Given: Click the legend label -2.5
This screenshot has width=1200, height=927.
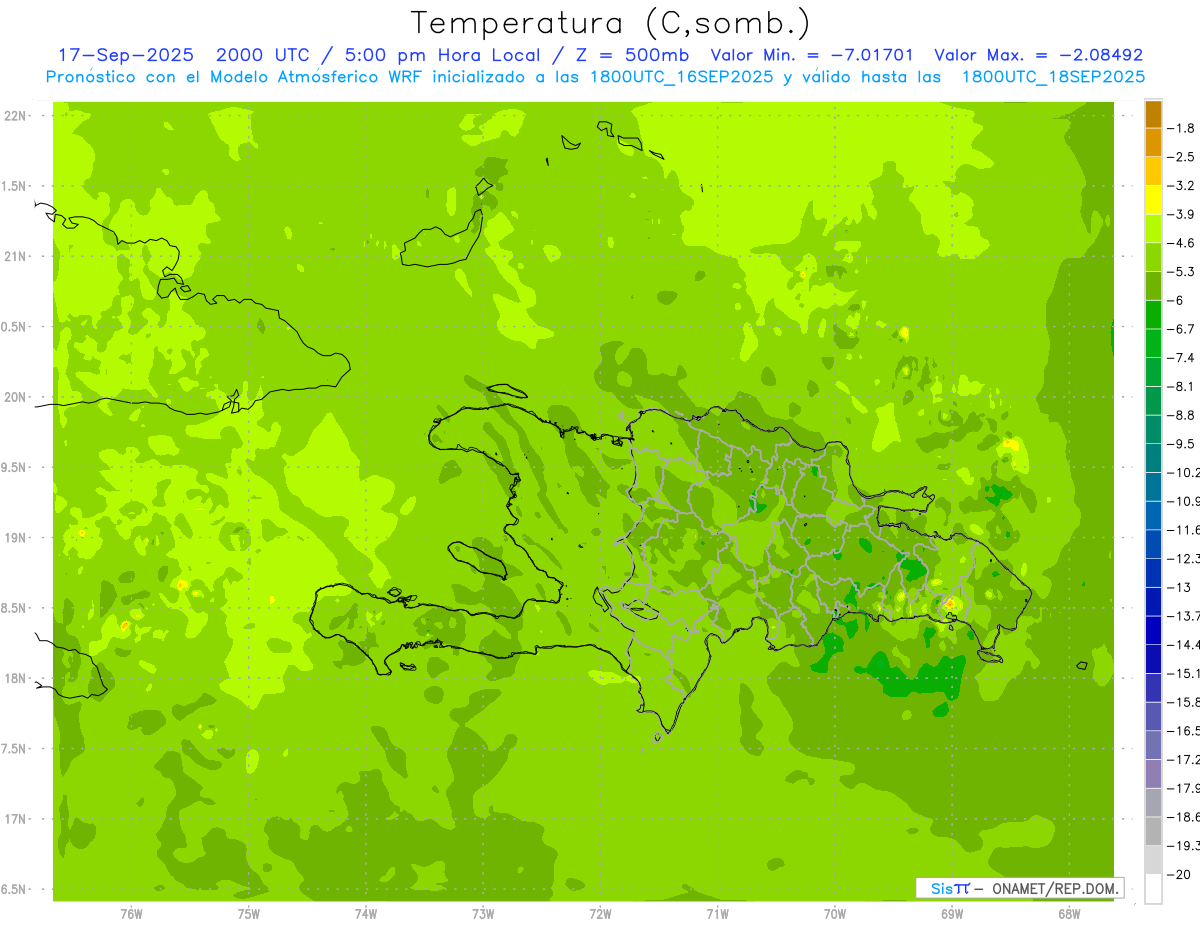Looking at the screenshot, I should coord(1183,157).
